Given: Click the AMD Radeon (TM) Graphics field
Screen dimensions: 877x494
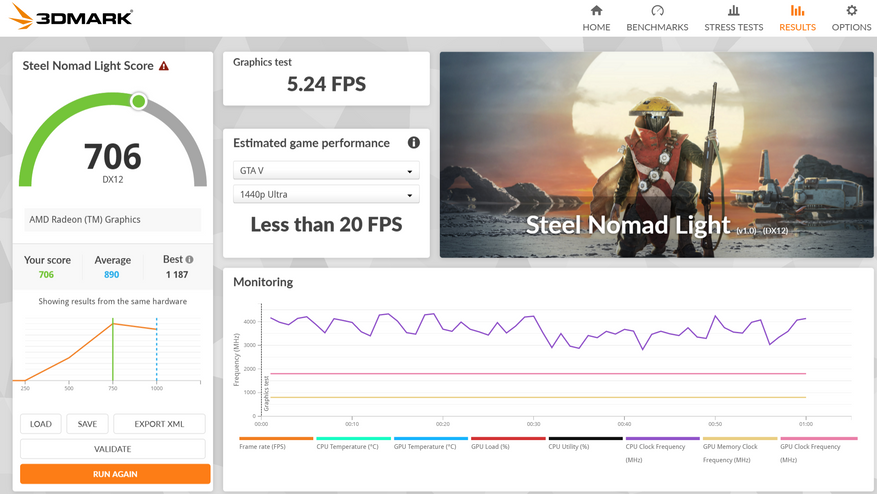Looking at the screenshot, I should click(x=112, y=219).
